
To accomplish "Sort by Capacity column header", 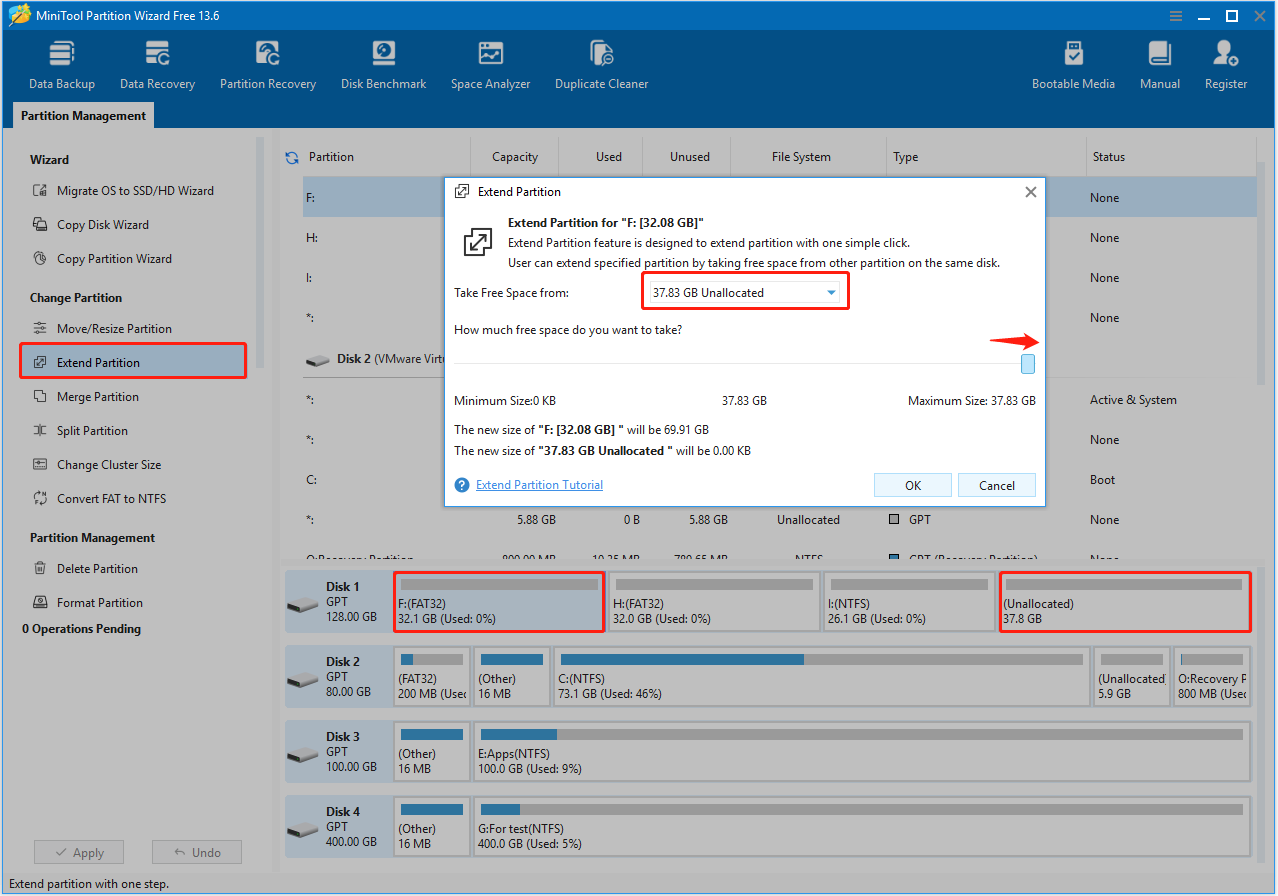I will click(515, 157).
